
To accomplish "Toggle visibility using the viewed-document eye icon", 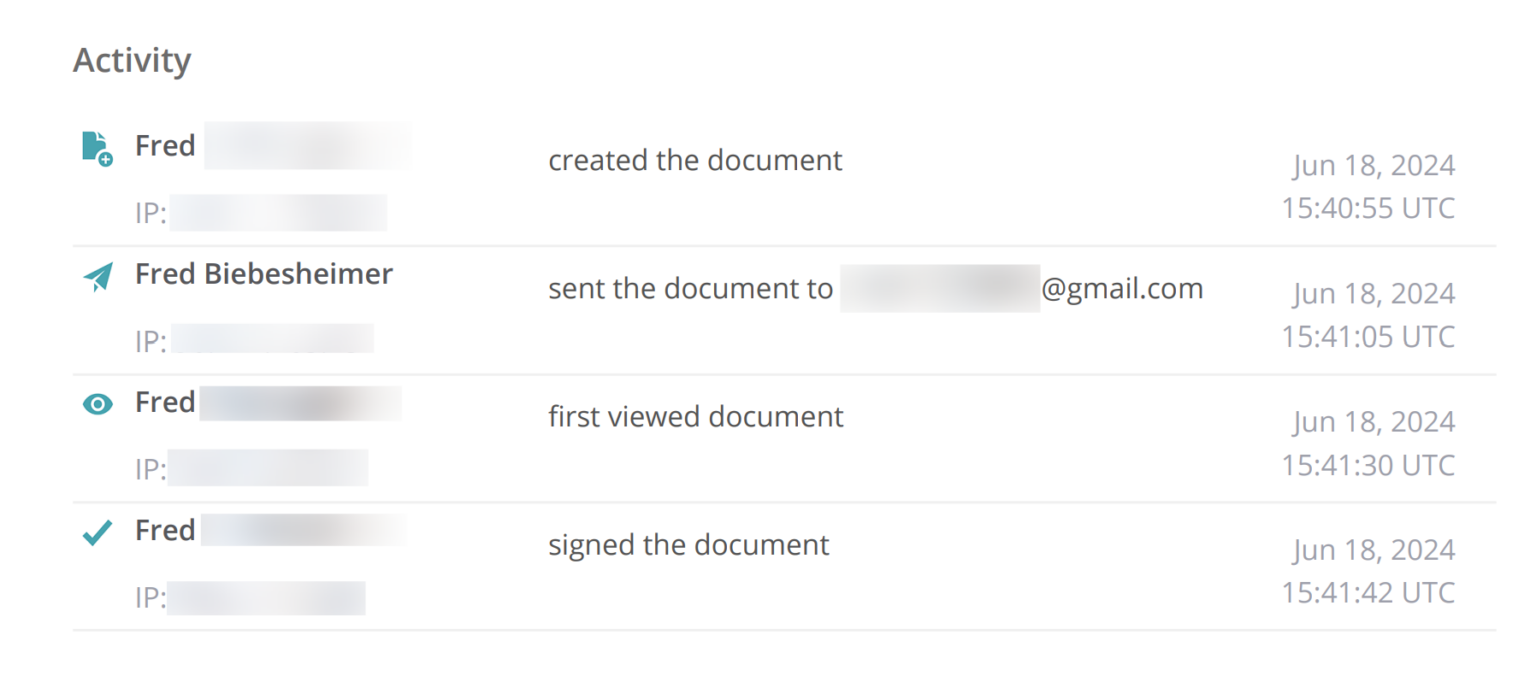I will [97, 404].
